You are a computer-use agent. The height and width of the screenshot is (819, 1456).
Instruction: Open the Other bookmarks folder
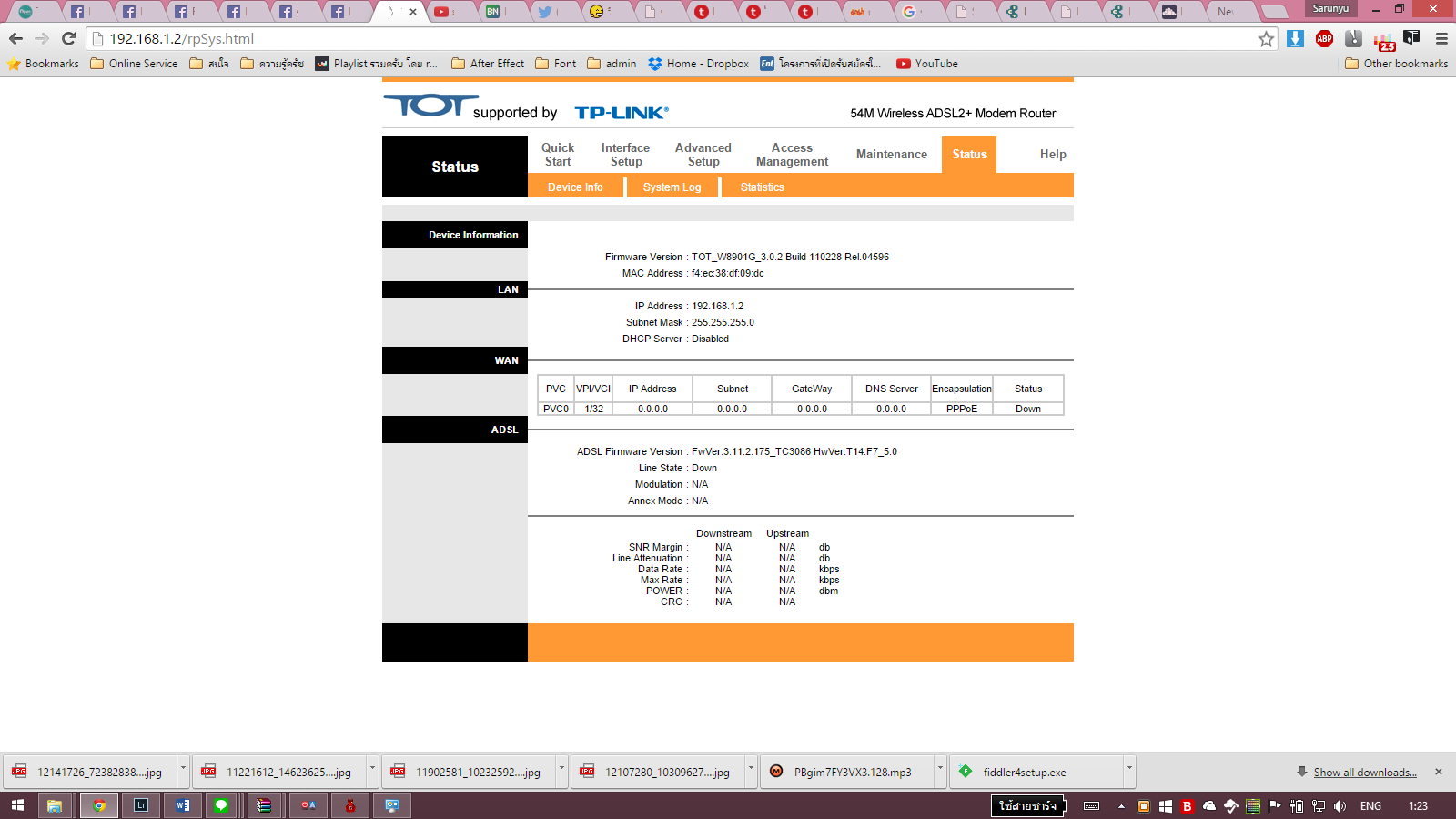tap(1396, 64)
